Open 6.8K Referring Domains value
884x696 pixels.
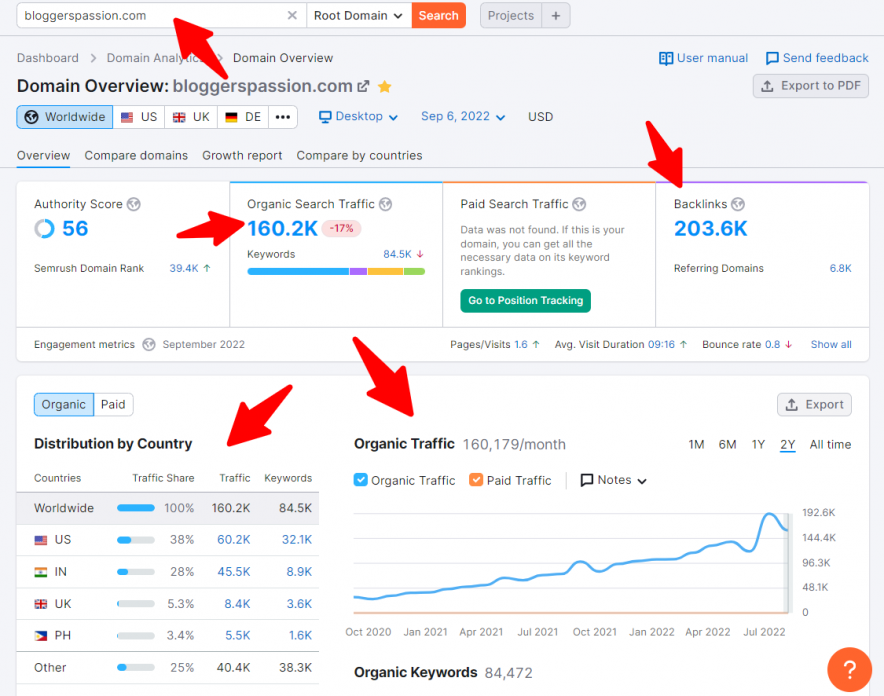pos(840,268)
